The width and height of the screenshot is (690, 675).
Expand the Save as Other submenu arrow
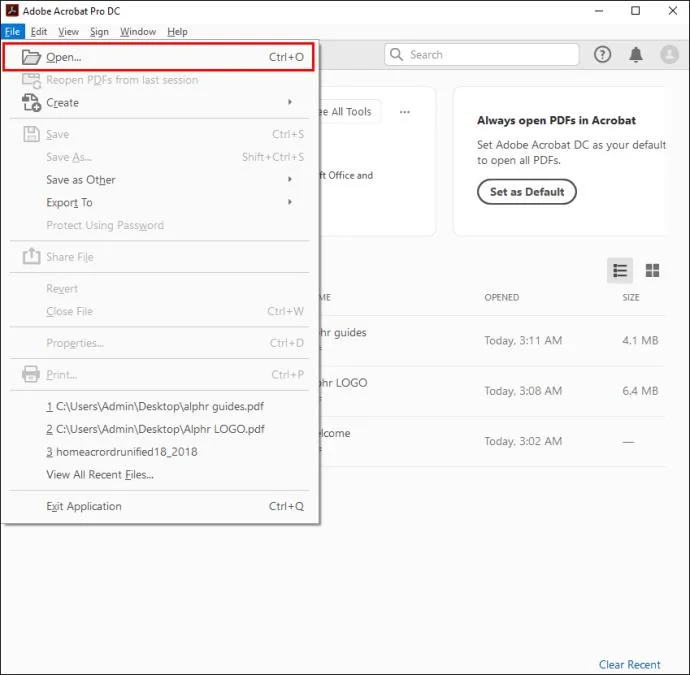[x=290, y=179]
